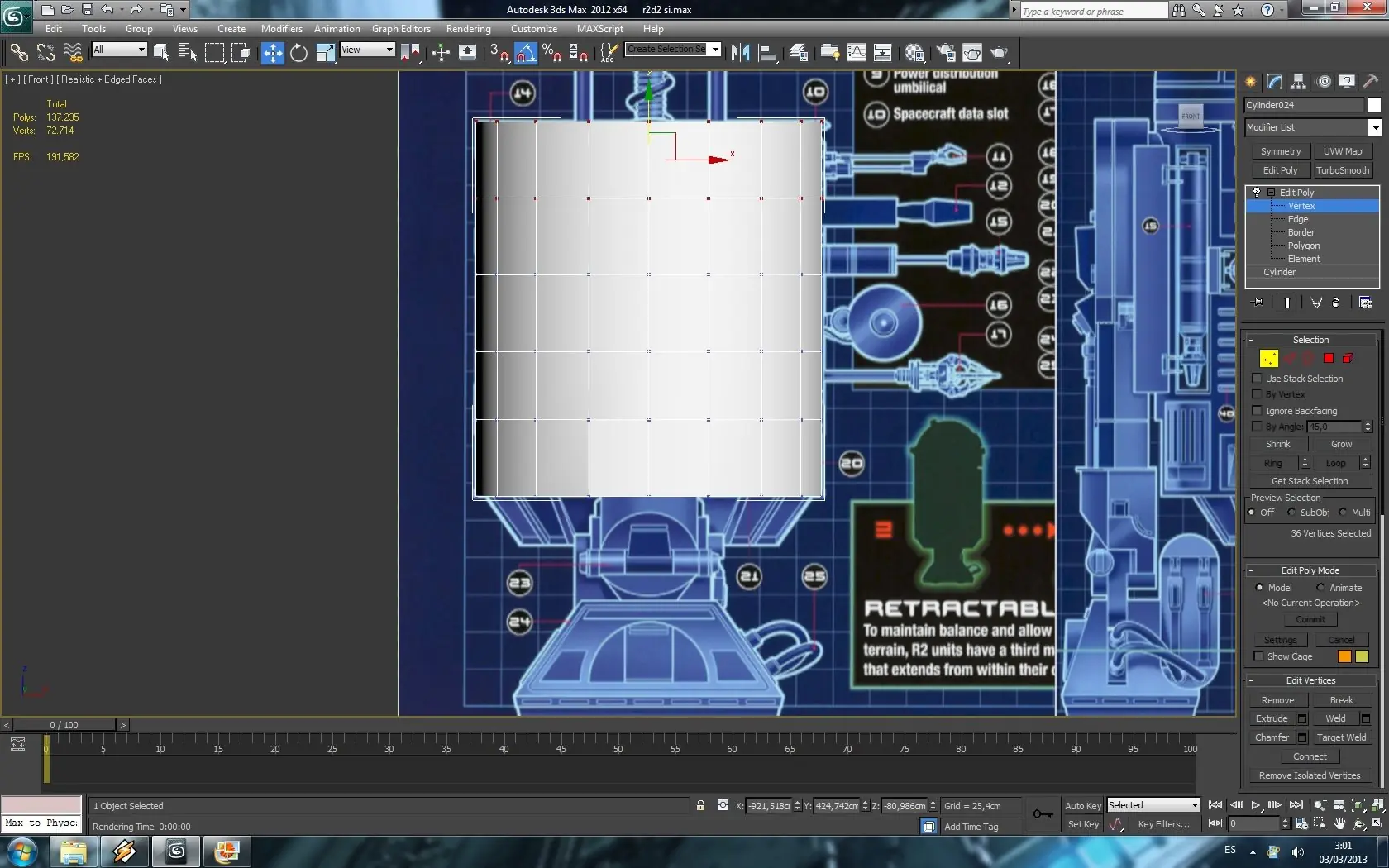Select the Multi preview selection option
Screen dimensions: 1389x868
[1343, 513]
